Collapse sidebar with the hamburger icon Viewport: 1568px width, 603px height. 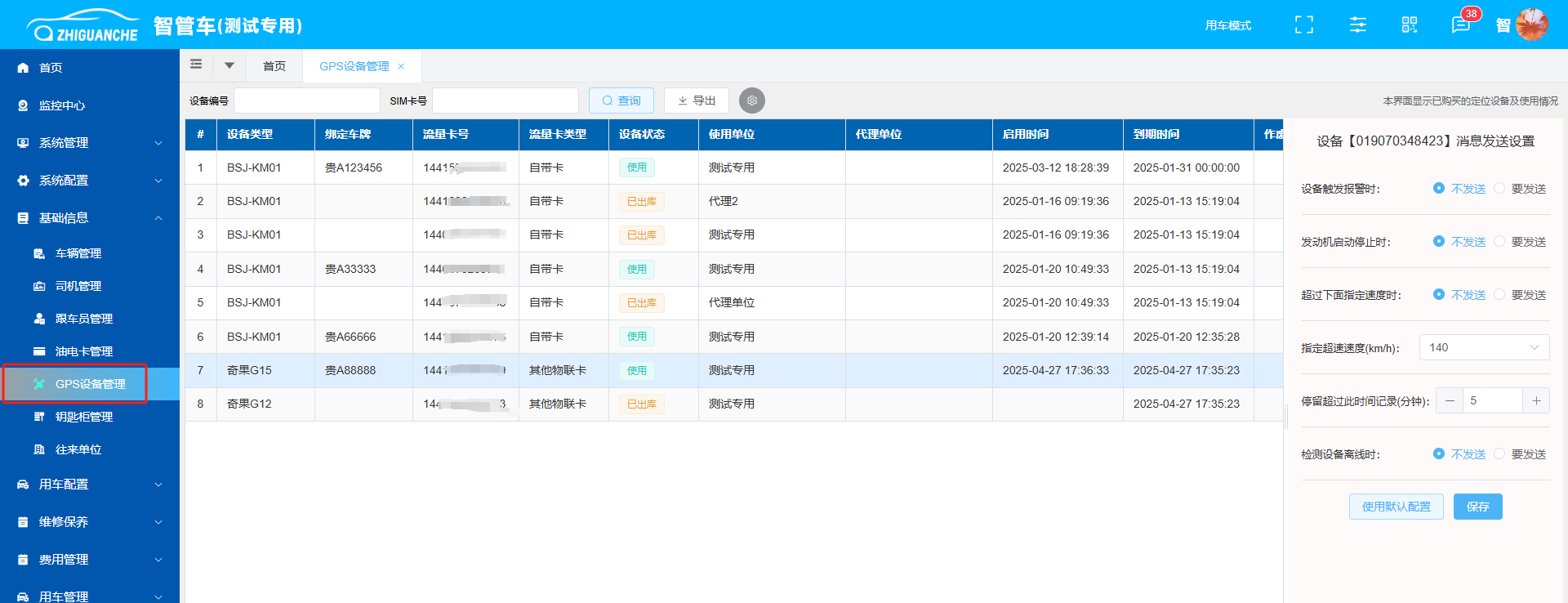click(196, 65)
